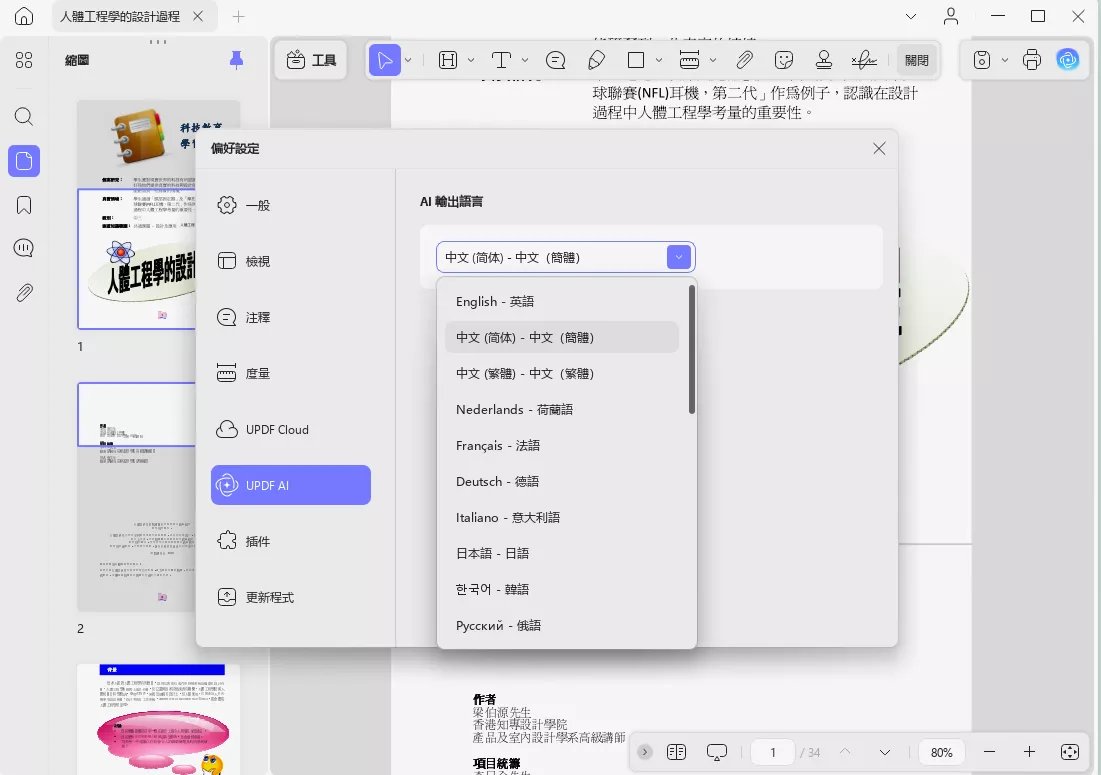This screenshot has width=1101, height=775.
Task: Go to next page with down chevron
Action: click(885, 752)
